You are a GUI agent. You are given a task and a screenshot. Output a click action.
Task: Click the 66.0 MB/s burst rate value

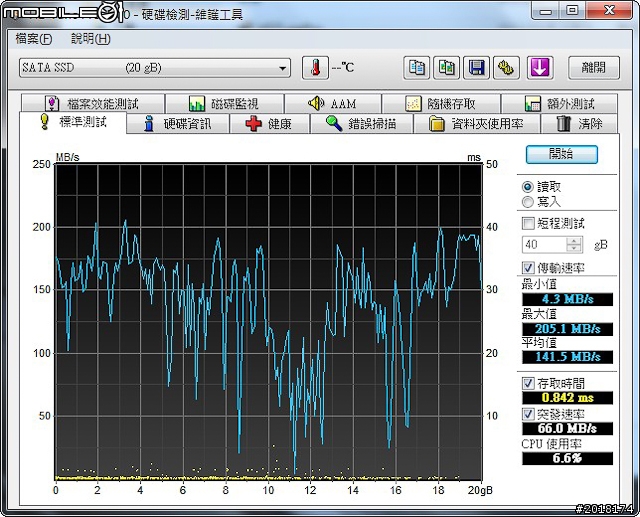pyautogui.click(x=567, y=428)
